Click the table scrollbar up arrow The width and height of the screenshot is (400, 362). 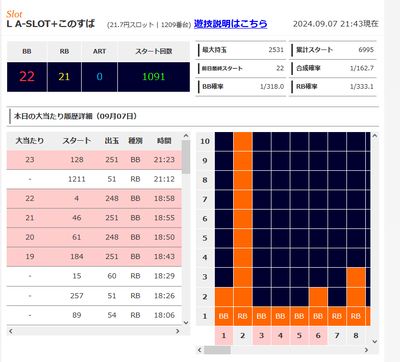[186, 136]
